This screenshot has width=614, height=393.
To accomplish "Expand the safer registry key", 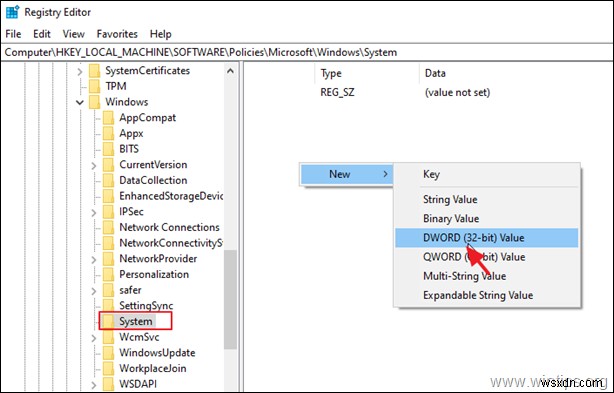I will point(94,290).
